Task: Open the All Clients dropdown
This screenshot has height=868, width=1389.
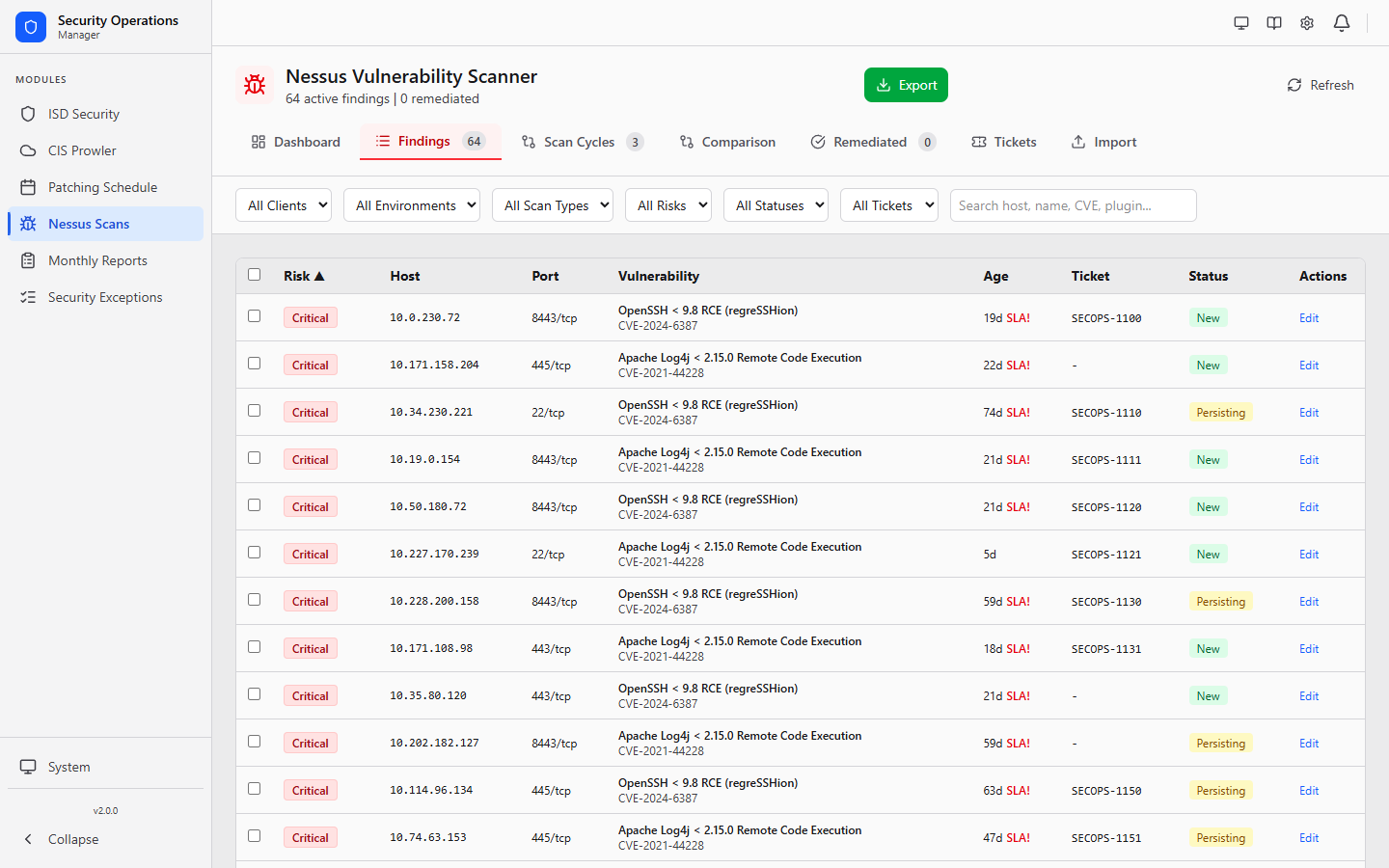Action: (x=284, y=205)
